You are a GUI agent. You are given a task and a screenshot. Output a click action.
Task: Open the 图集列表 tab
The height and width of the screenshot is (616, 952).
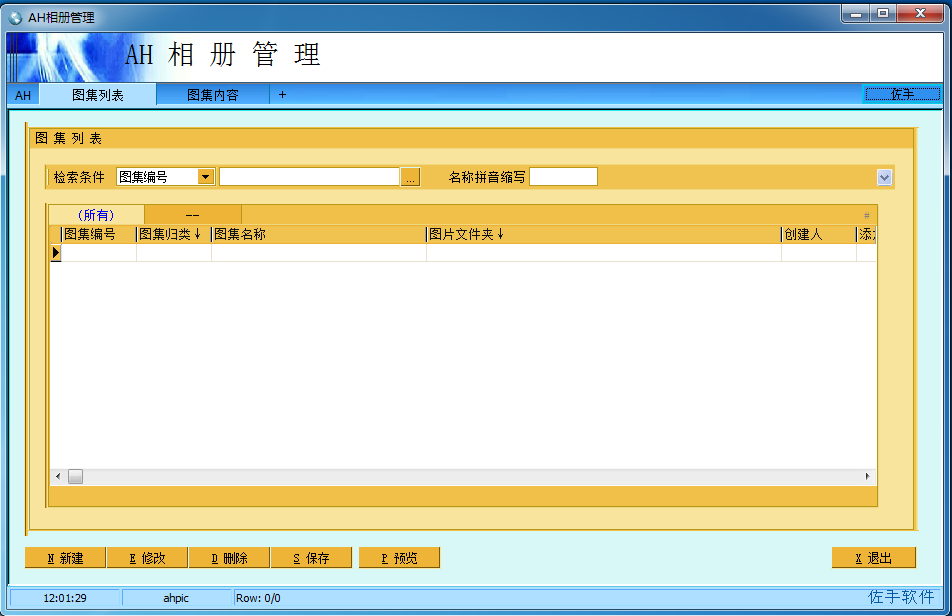(98, 95)
